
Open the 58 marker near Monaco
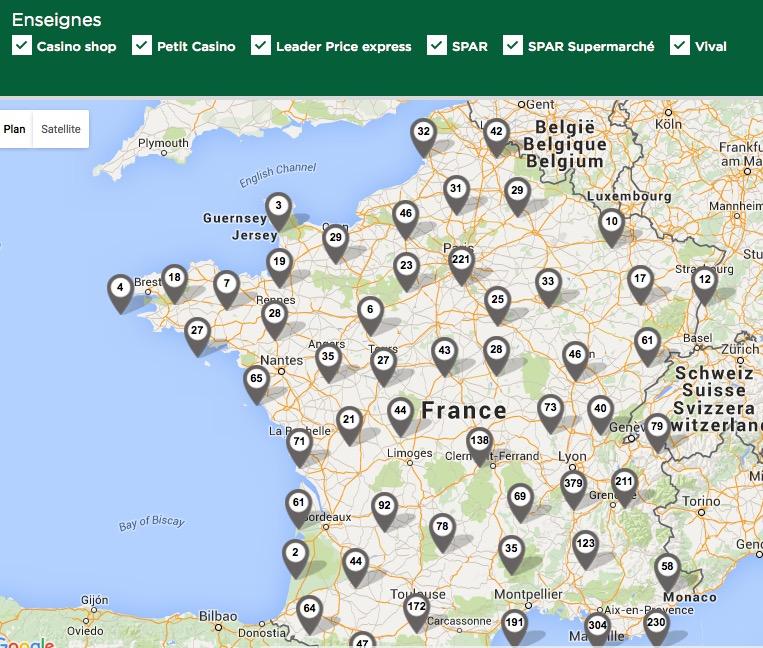(x=667, y=573)
